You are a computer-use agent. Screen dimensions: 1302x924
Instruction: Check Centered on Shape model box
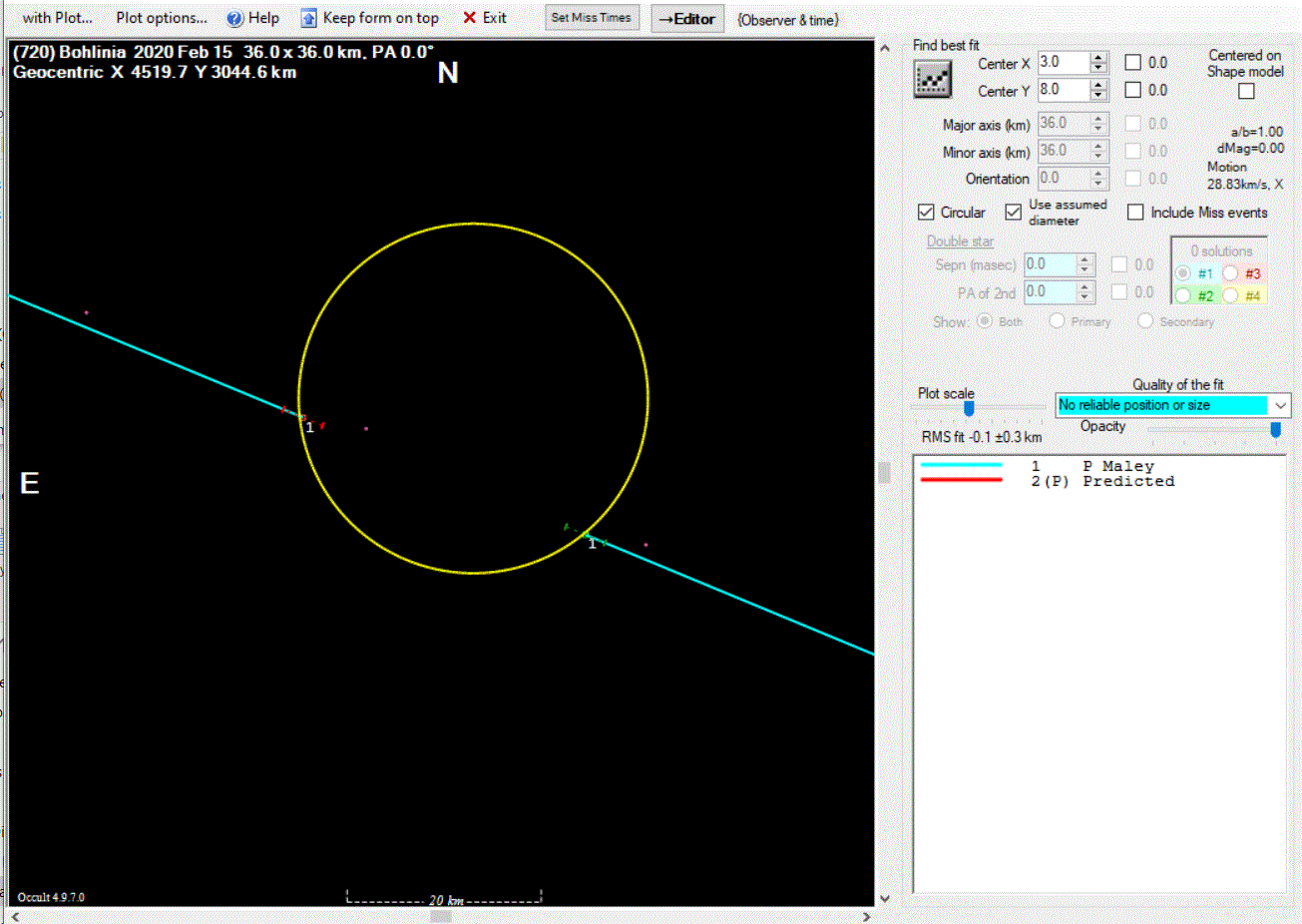coord(1246,92)
